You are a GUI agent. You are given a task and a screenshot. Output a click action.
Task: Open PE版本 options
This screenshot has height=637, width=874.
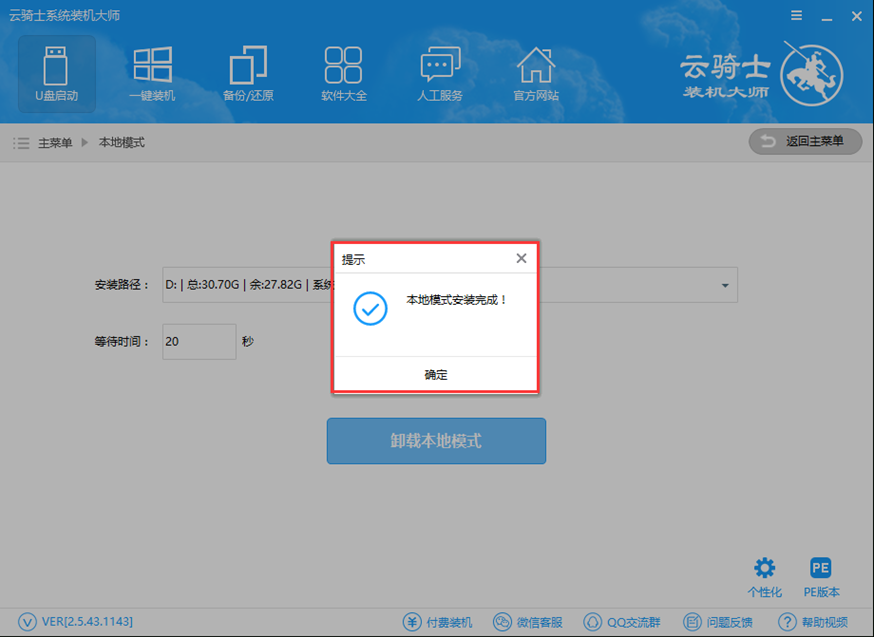pos(821,577)
